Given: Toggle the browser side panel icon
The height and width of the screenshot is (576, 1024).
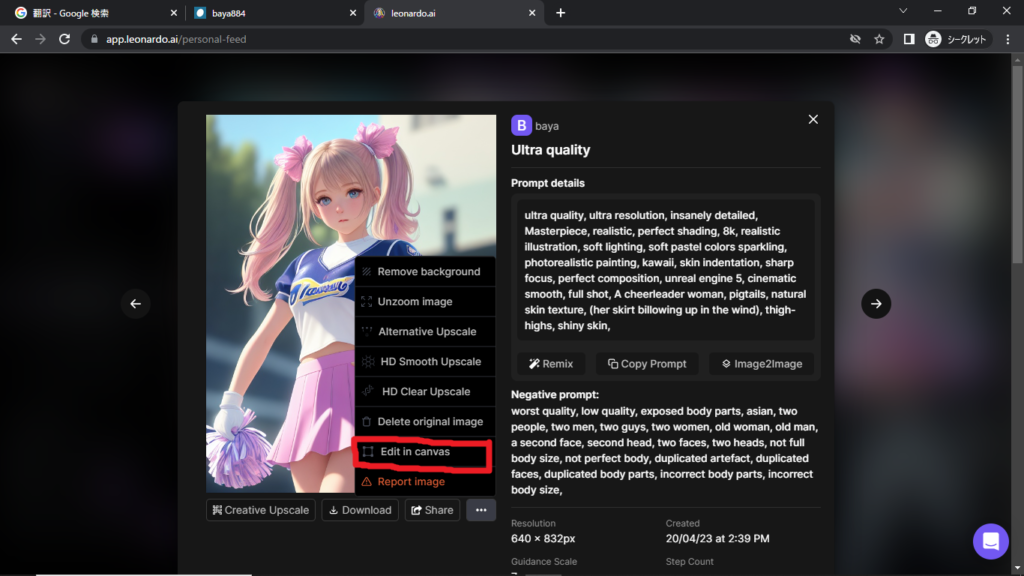Looking at the screenshot, I should (909, 39).
